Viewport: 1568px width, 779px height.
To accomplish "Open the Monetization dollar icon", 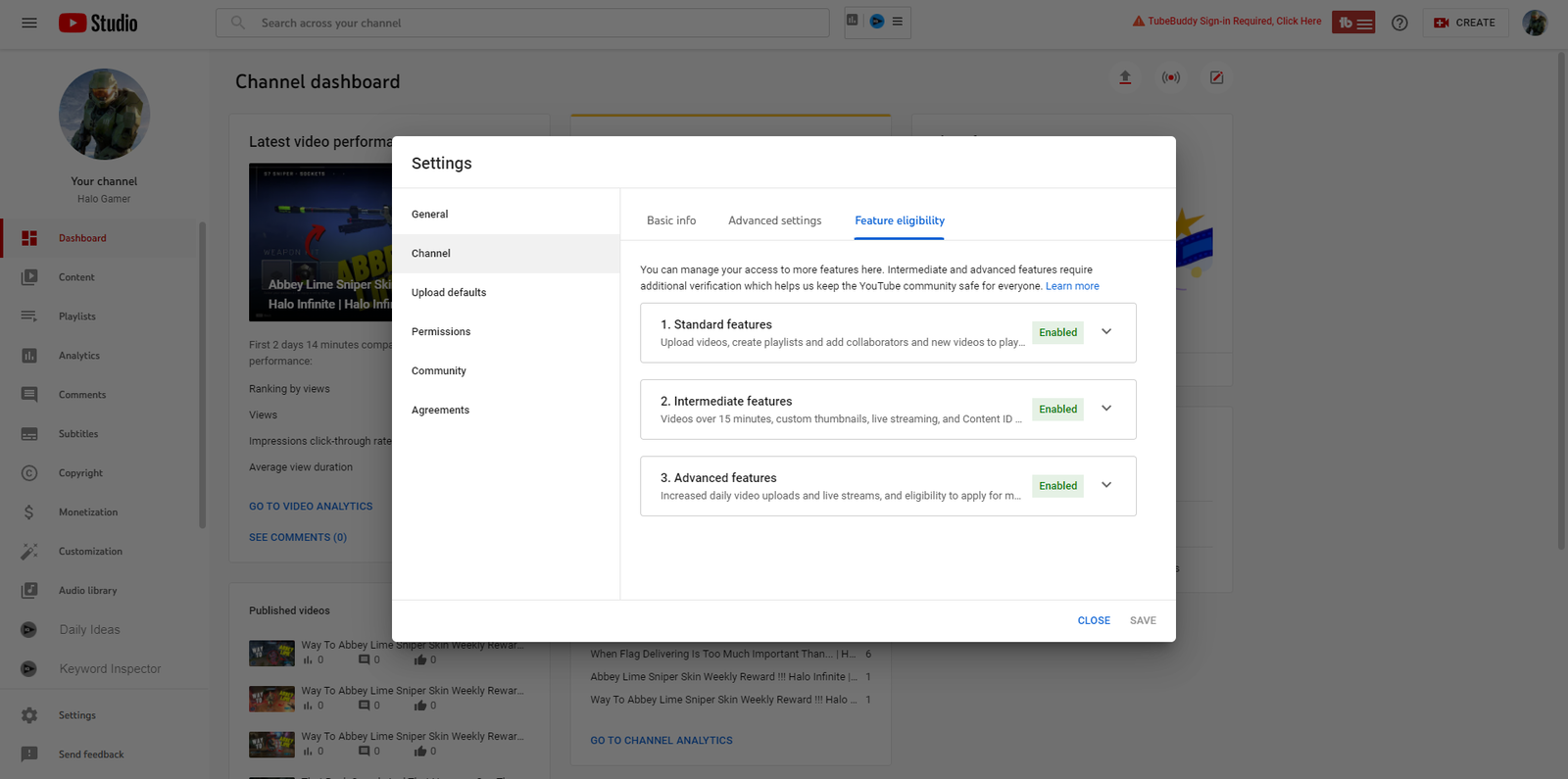I will coord(29,512).
